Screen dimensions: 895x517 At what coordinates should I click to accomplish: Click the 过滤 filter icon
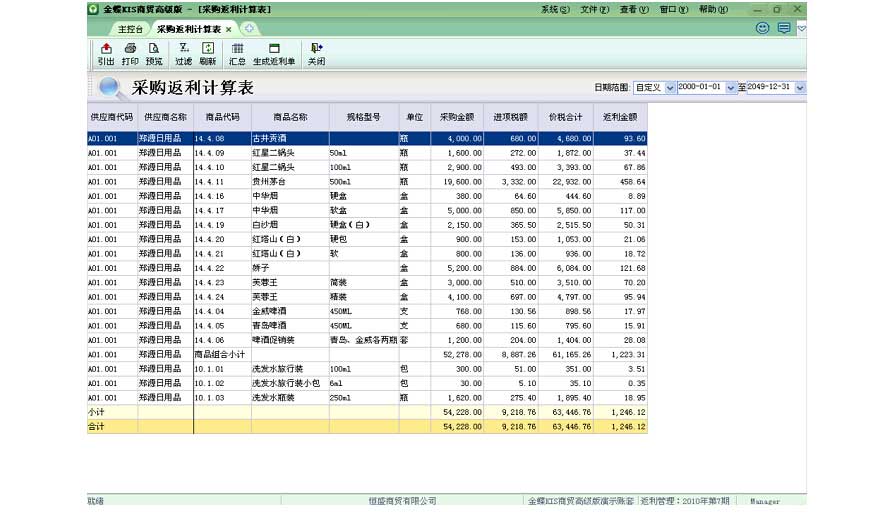(x=183, y=53)
